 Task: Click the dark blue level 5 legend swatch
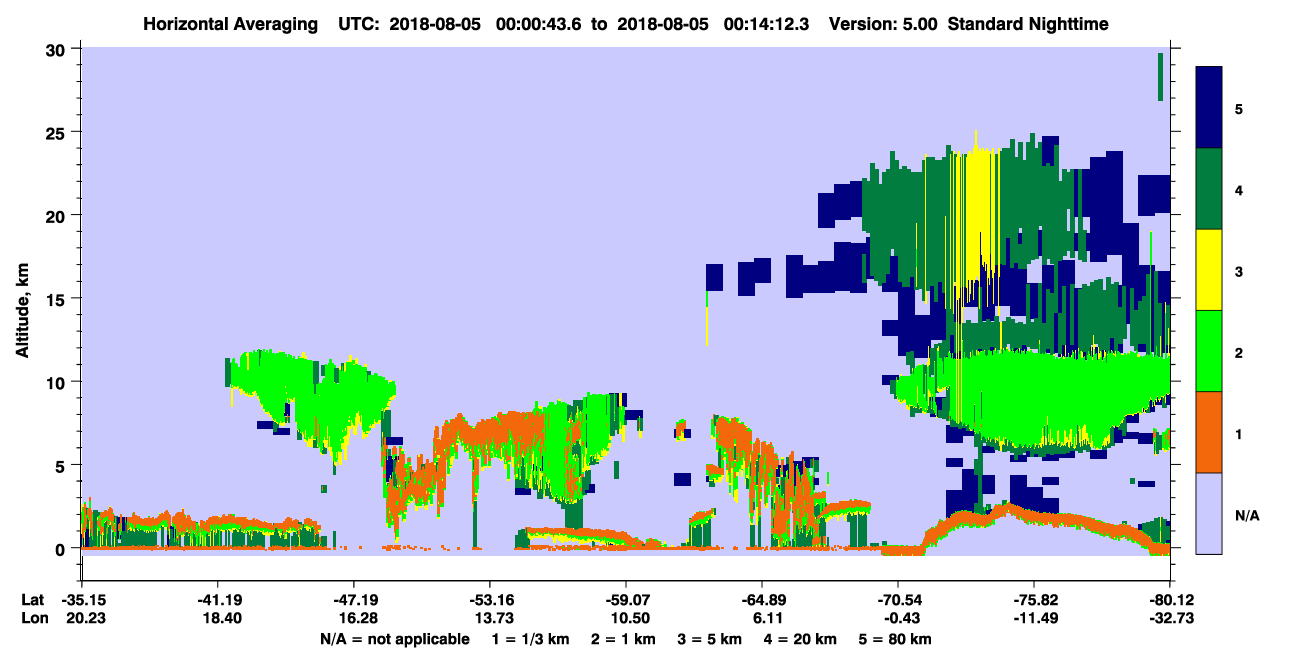tap(1209, 108)
